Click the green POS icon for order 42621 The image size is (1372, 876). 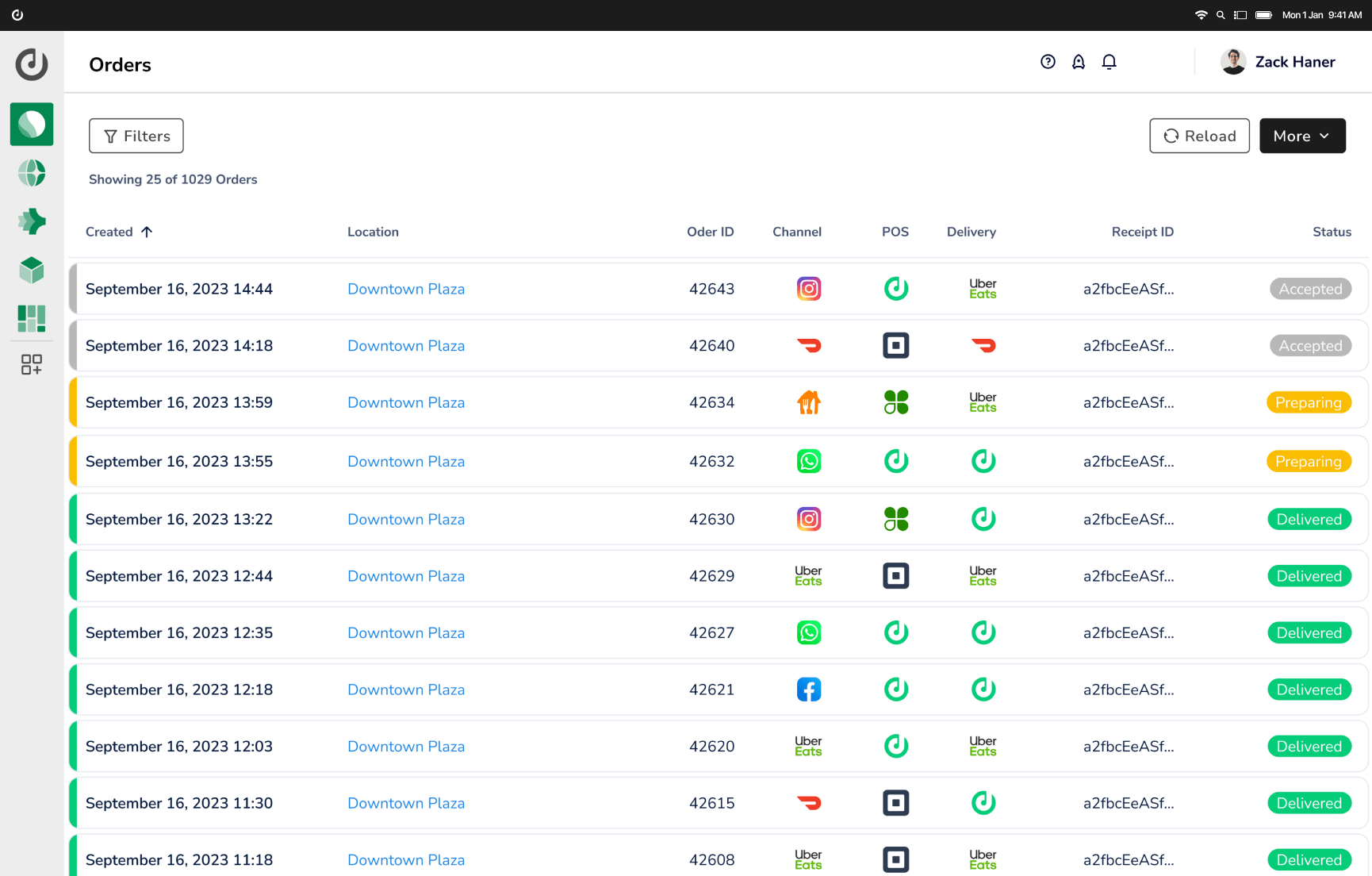(896, 690)
